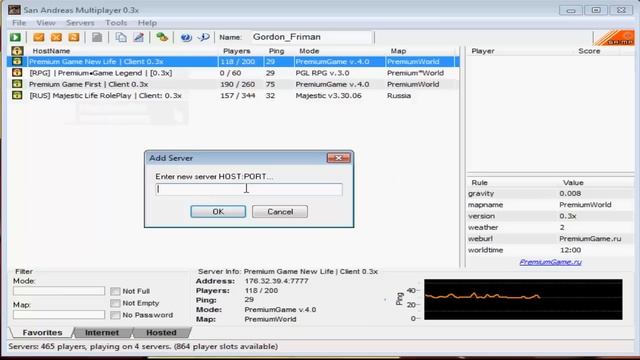Open the Servers menu
This screenshot has height=360, width=640.
[x=80, y=23]
